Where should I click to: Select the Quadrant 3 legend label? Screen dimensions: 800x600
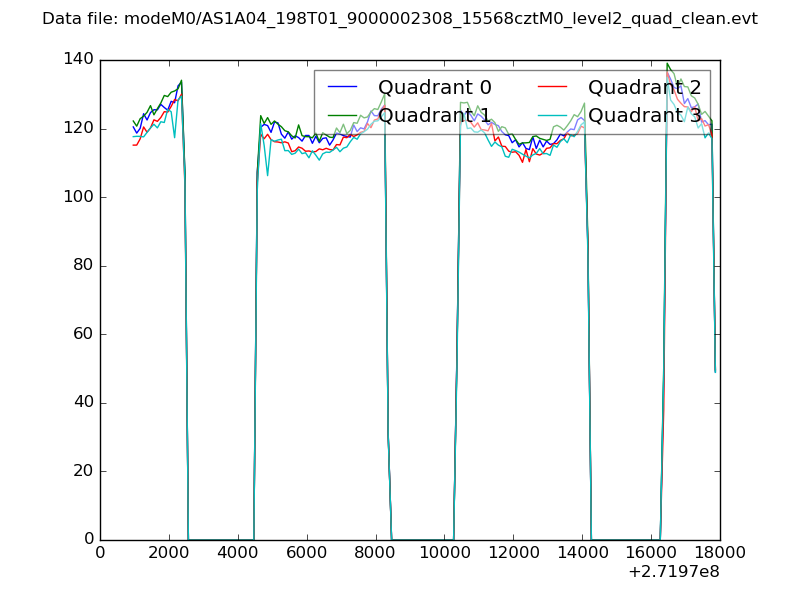(x=645, y=115)
